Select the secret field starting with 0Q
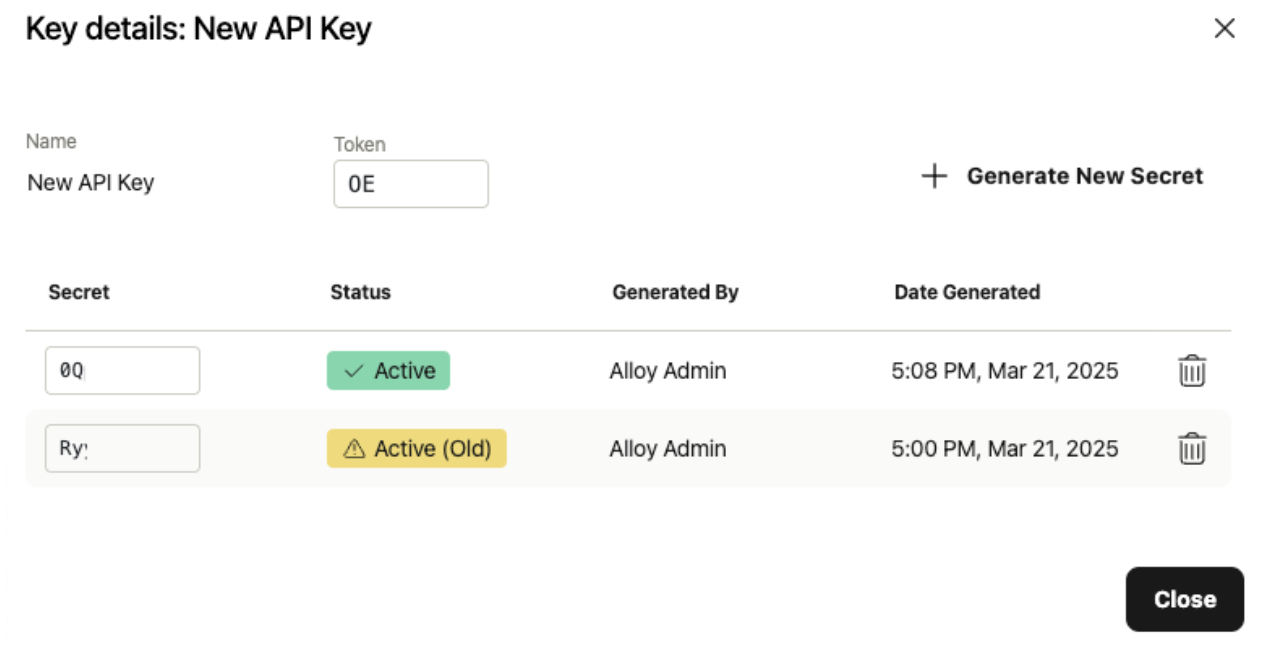Viewport: 1270px width, 652px height. click(122, 371)
